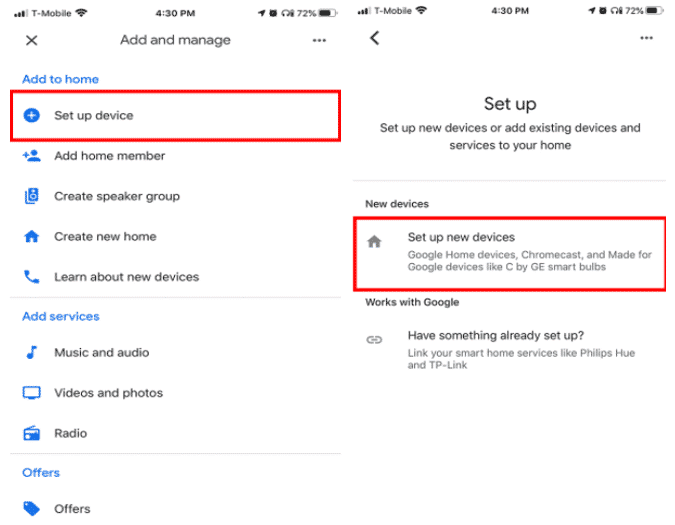Tap the link chain icon under Works with Google
The image size is (675, 525).
pyautogui.click(x=374, y=340)
